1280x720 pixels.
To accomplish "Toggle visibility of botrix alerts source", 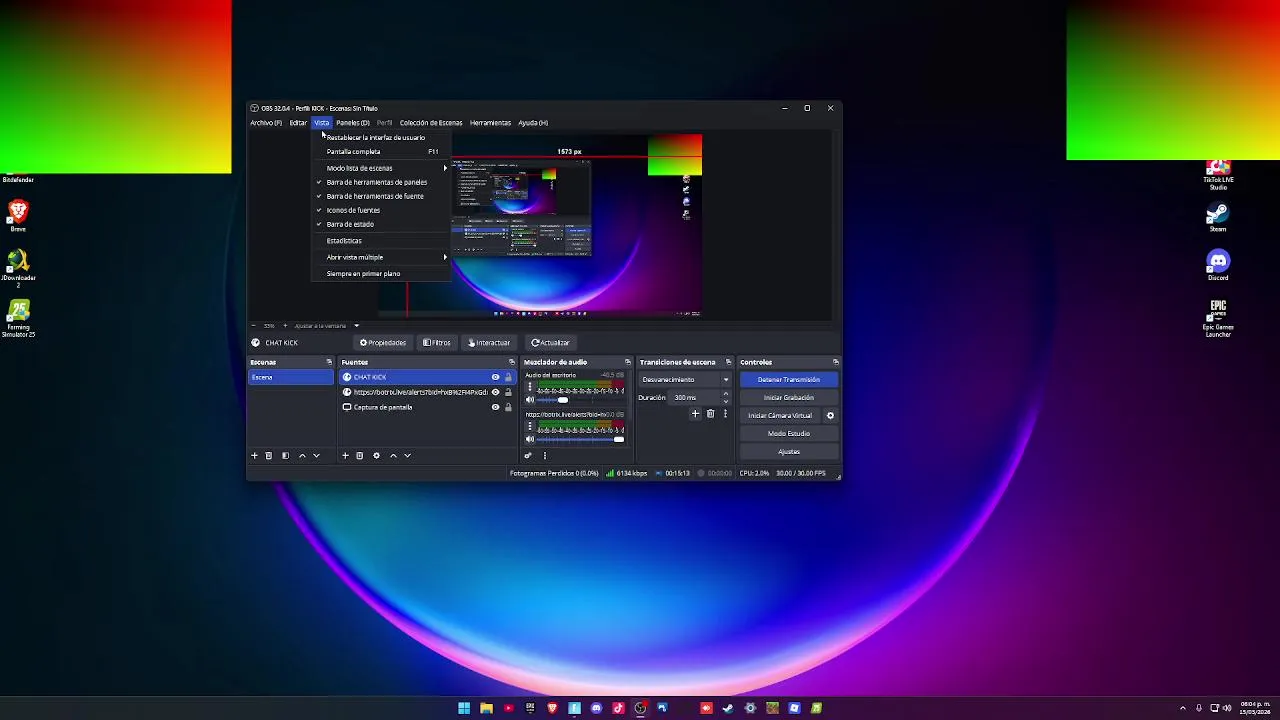I will tap(495, 392).
